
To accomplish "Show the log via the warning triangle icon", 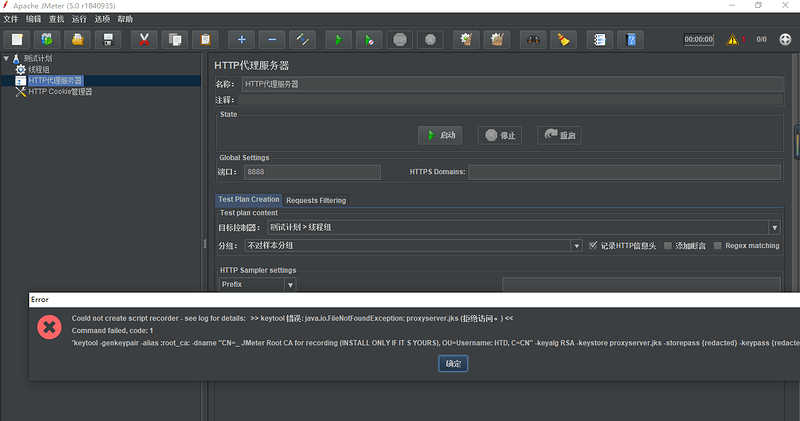I will pyautogui.click(x=733, y=39).
